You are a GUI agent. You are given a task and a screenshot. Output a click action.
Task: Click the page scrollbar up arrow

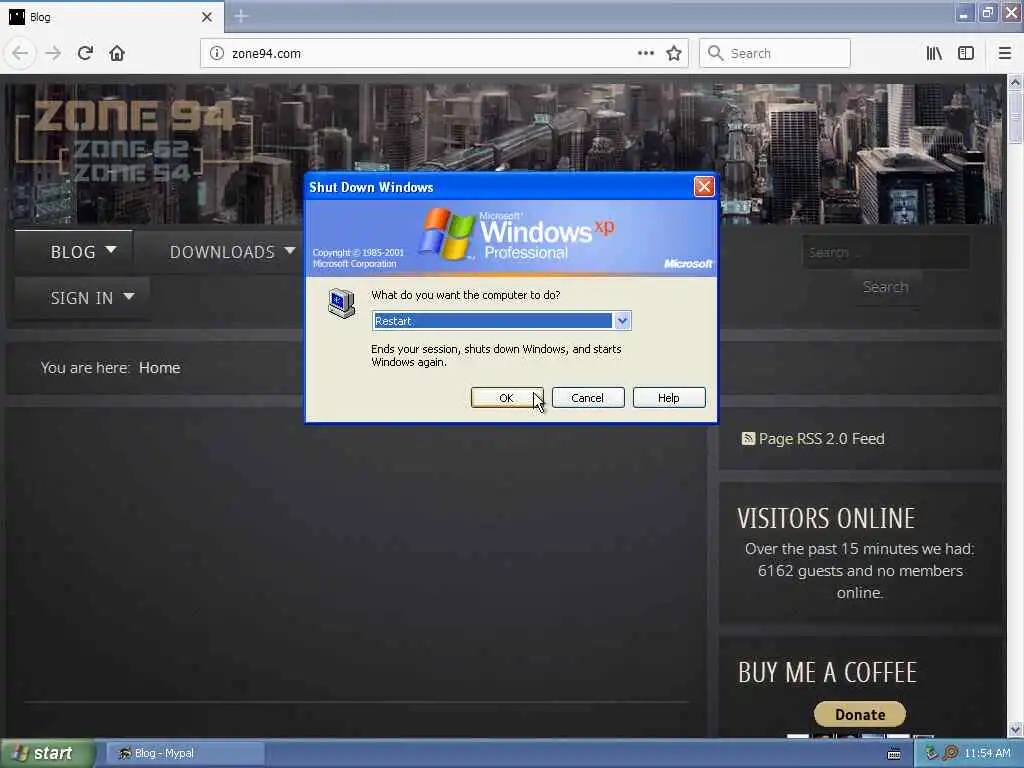tap(1015, 82)
